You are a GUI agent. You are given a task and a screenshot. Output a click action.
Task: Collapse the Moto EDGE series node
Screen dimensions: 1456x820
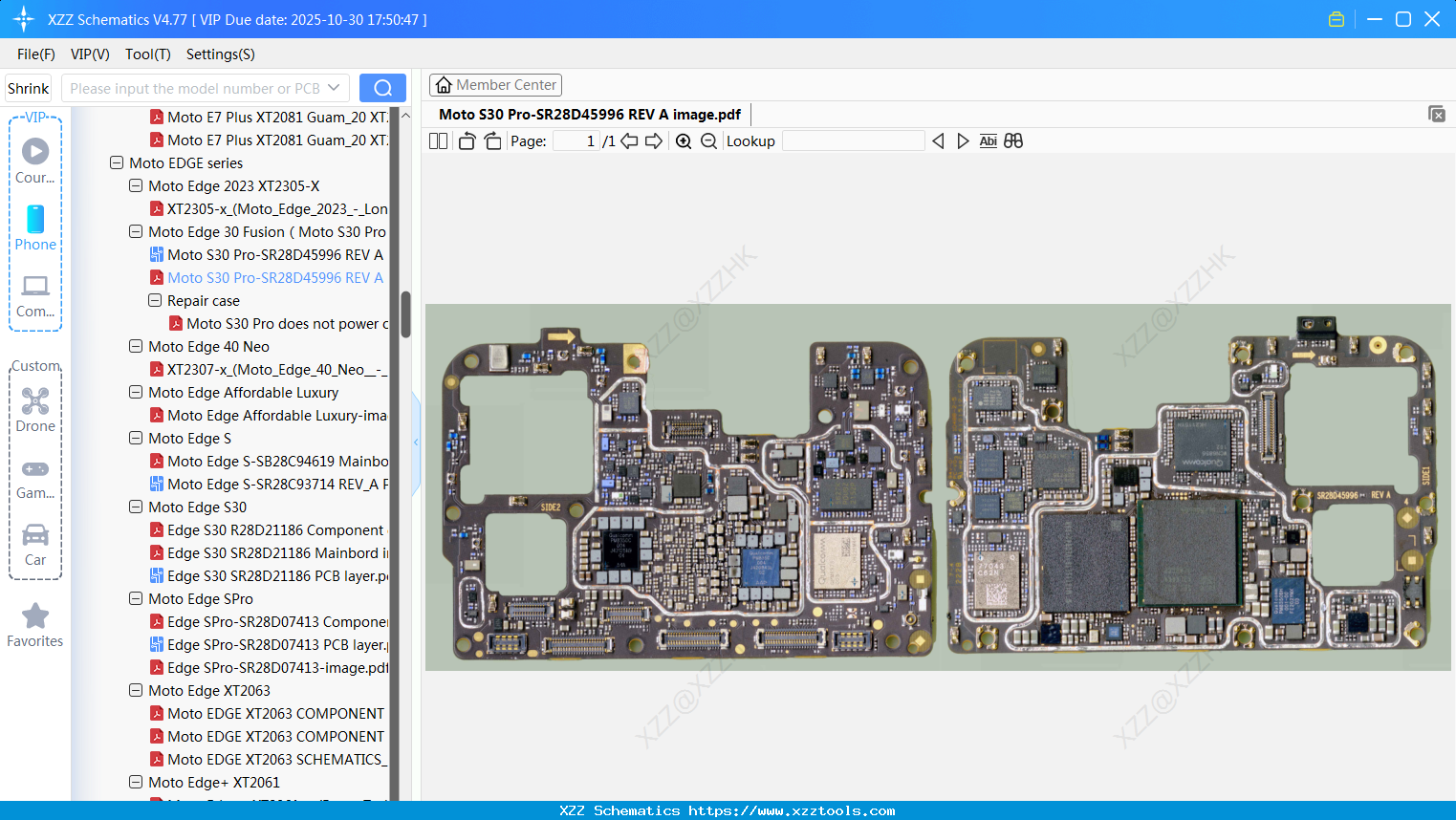[x=117, y=163]
